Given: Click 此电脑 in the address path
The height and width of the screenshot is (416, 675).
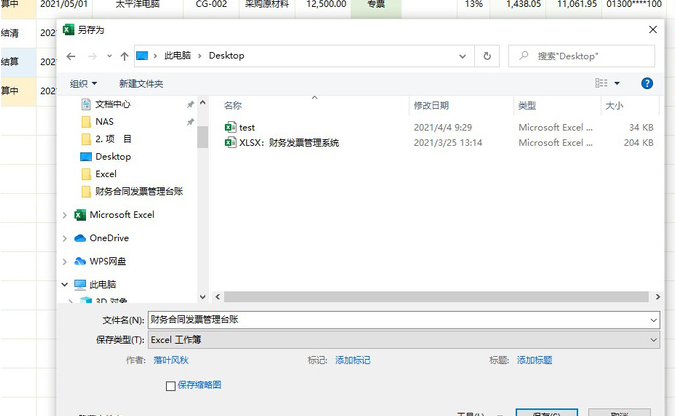Looking at the screenshot, I should 177,56.
